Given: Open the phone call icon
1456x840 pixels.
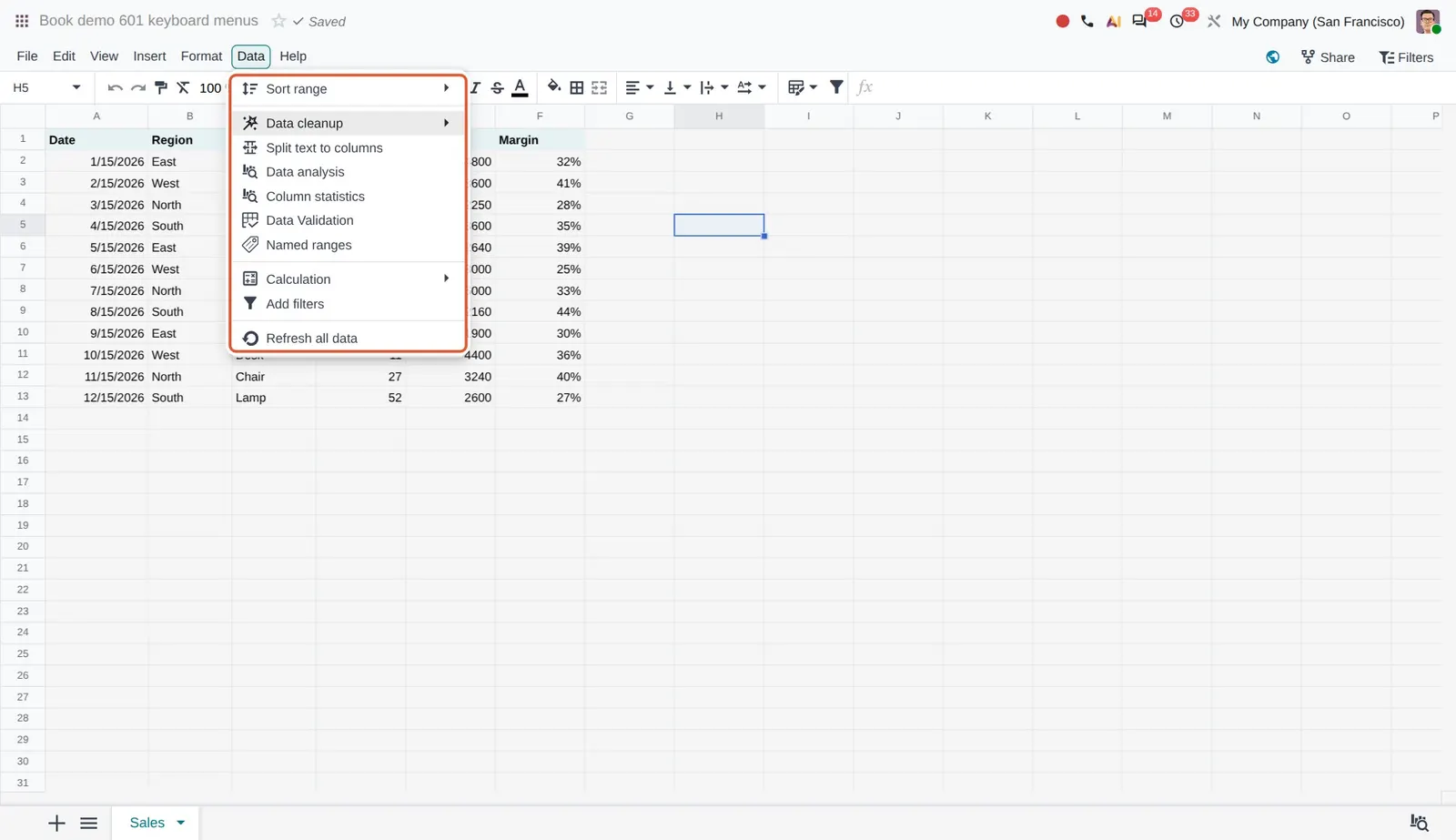Looking at the screenshot, I should click(x=1087, y=21).
